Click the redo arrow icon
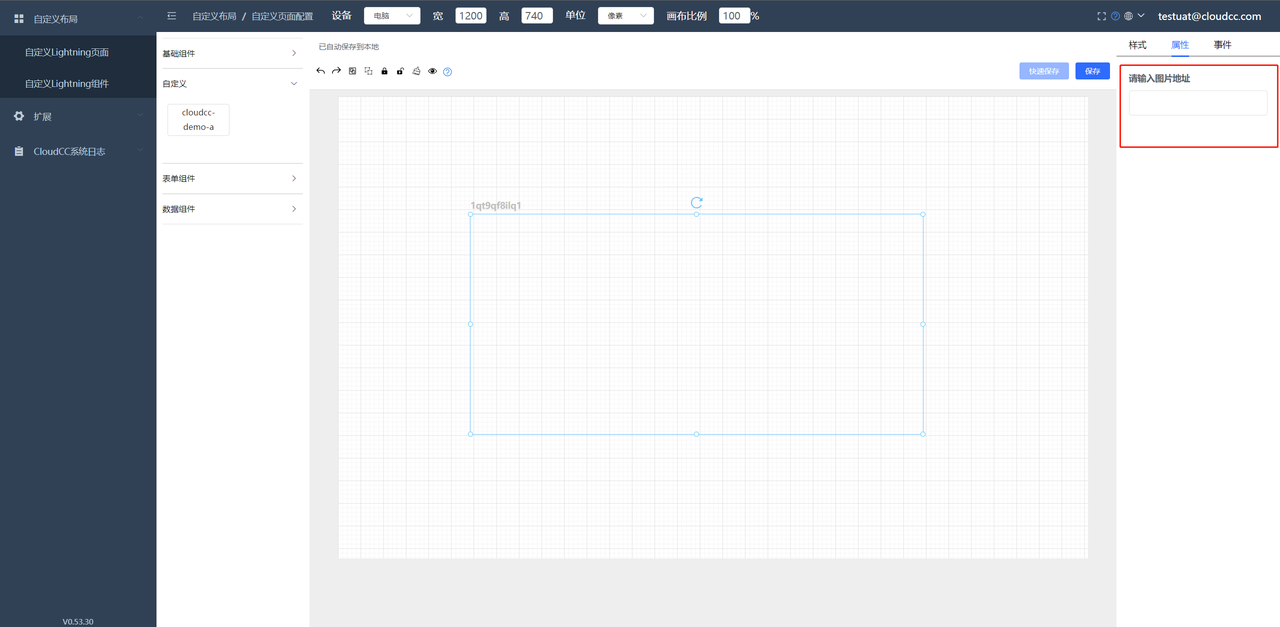Image resolution: width=1280 pixels, height=627 pixels. [336, 71]
